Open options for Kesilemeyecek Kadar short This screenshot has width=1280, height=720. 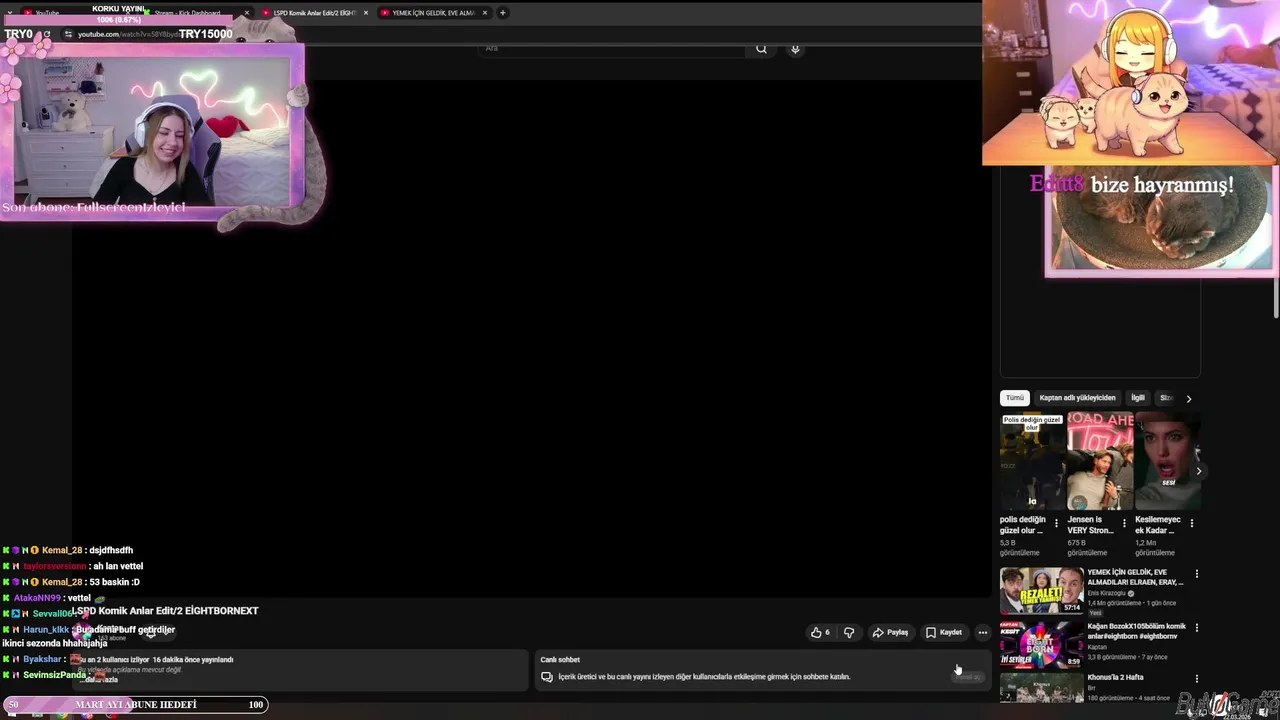coord(1192,523)
